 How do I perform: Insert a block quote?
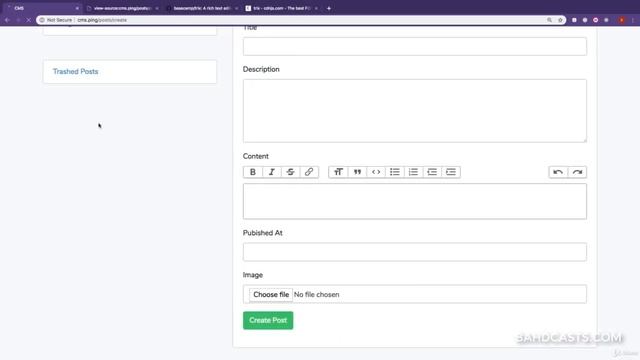(x=357, y=172)
